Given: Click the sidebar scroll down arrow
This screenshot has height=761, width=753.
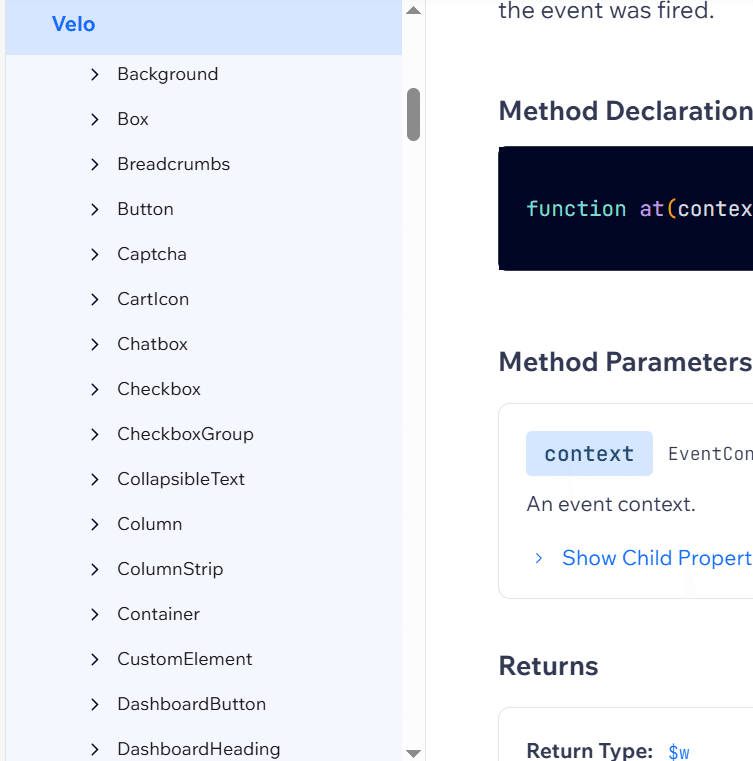Looking at the screenshot, I should pyautogui.click(x=413, y=753).
